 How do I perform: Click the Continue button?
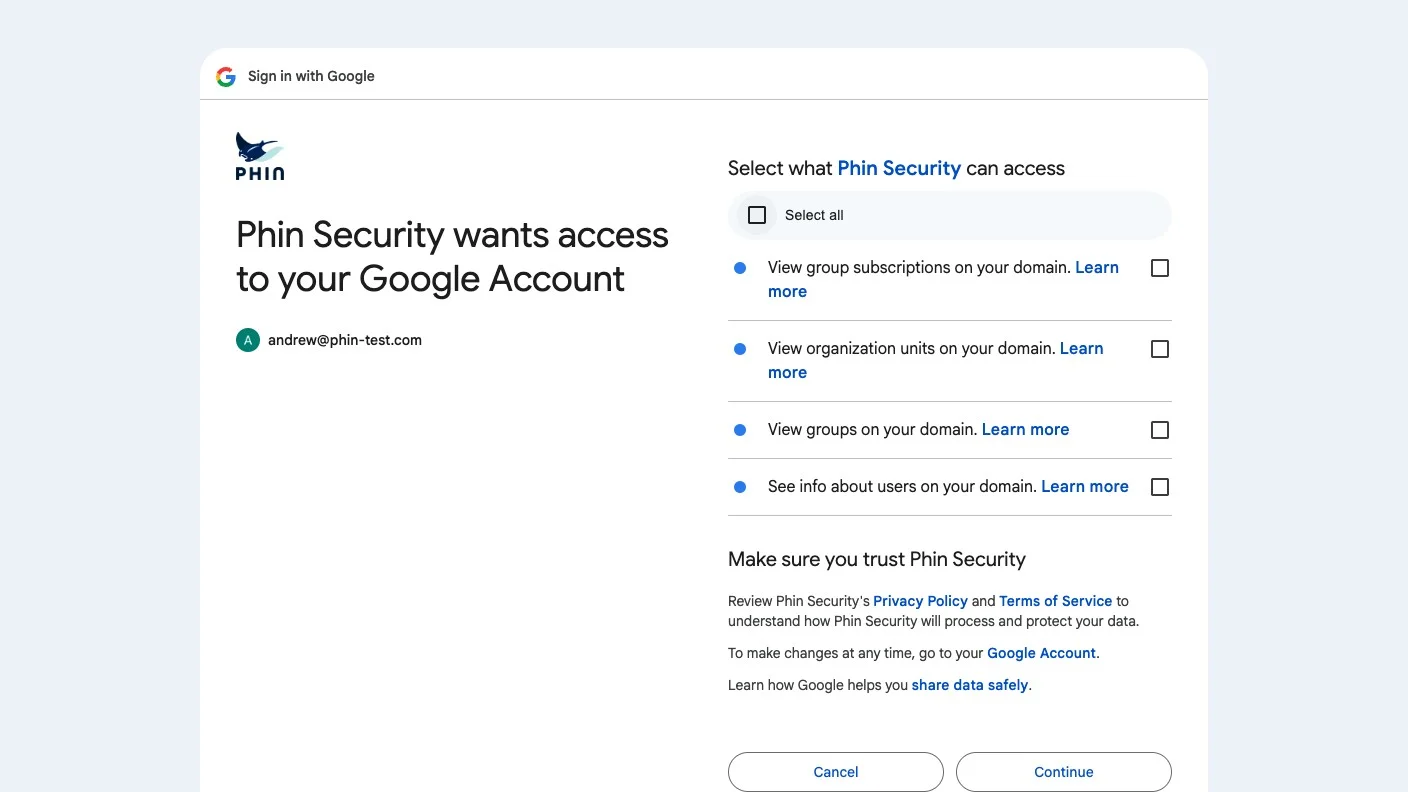[1064, 772]
